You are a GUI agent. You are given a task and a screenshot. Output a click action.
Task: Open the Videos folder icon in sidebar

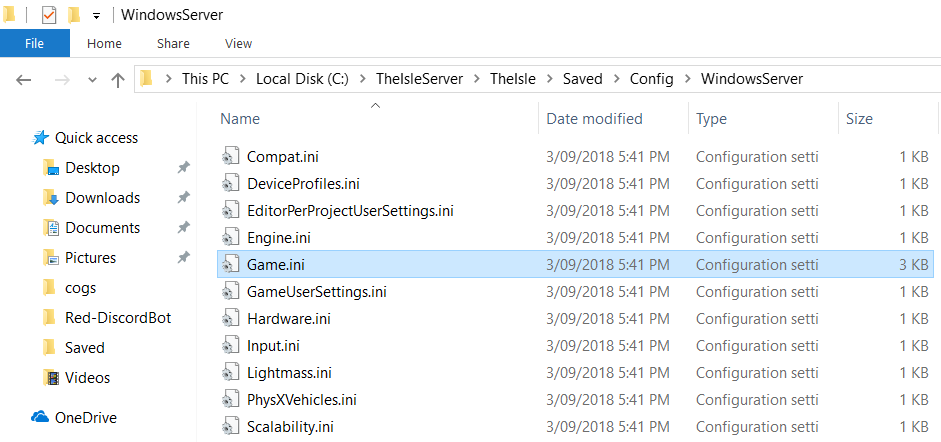[x=51, y=378]
